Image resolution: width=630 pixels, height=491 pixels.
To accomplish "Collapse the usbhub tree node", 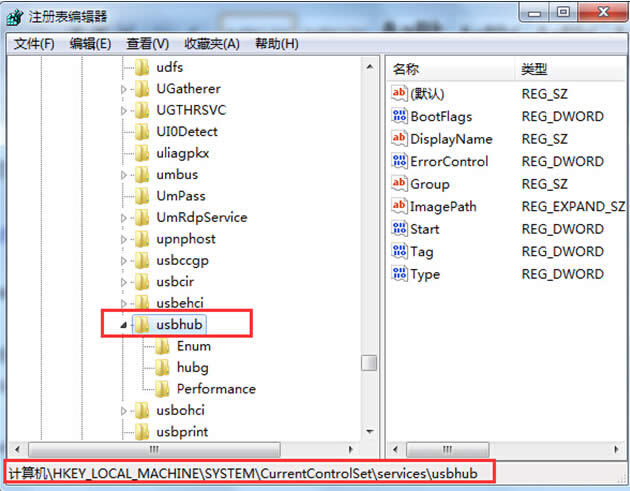I will tap(124, 324).
